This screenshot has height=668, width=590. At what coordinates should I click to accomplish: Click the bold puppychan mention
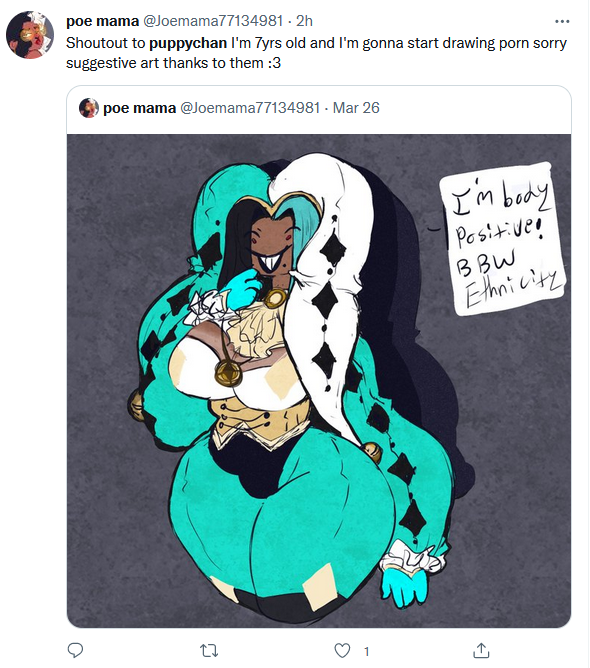tap(188, 43)
